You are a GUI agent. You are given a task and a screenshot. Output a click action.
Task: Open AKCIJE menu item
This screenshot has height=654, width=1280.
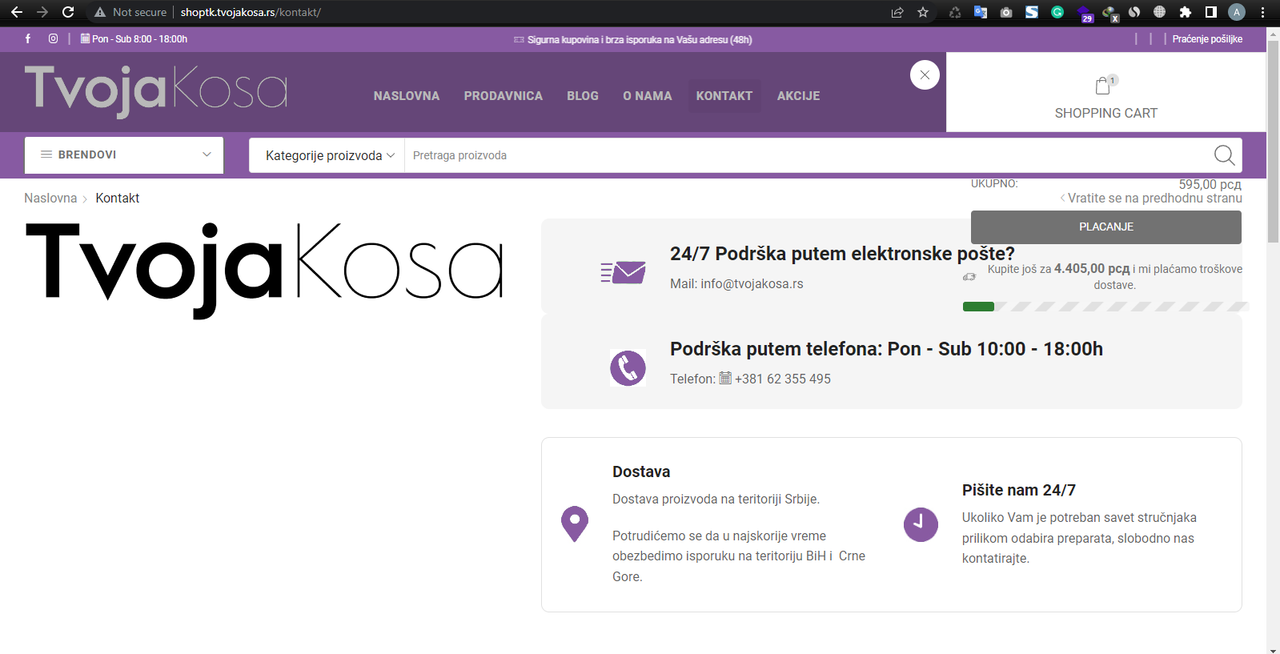tap(798, 96)
